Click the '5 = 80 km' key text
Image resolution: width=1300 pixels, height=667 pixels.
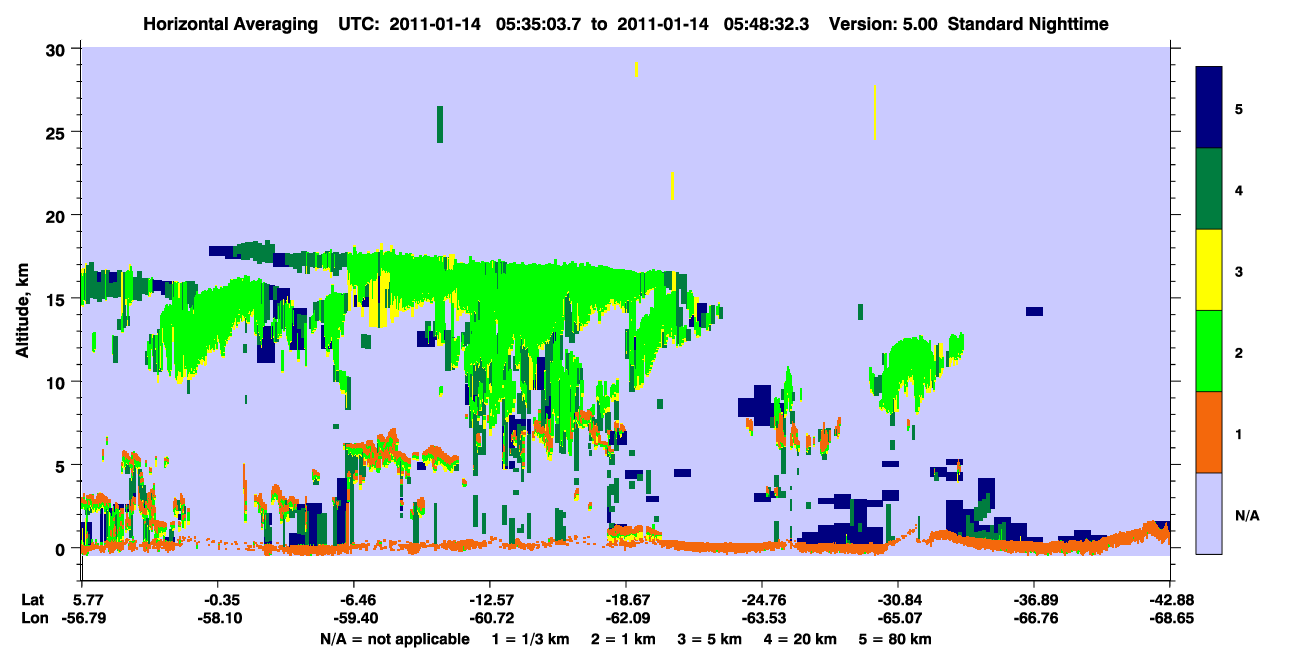[x=897, y=638]
